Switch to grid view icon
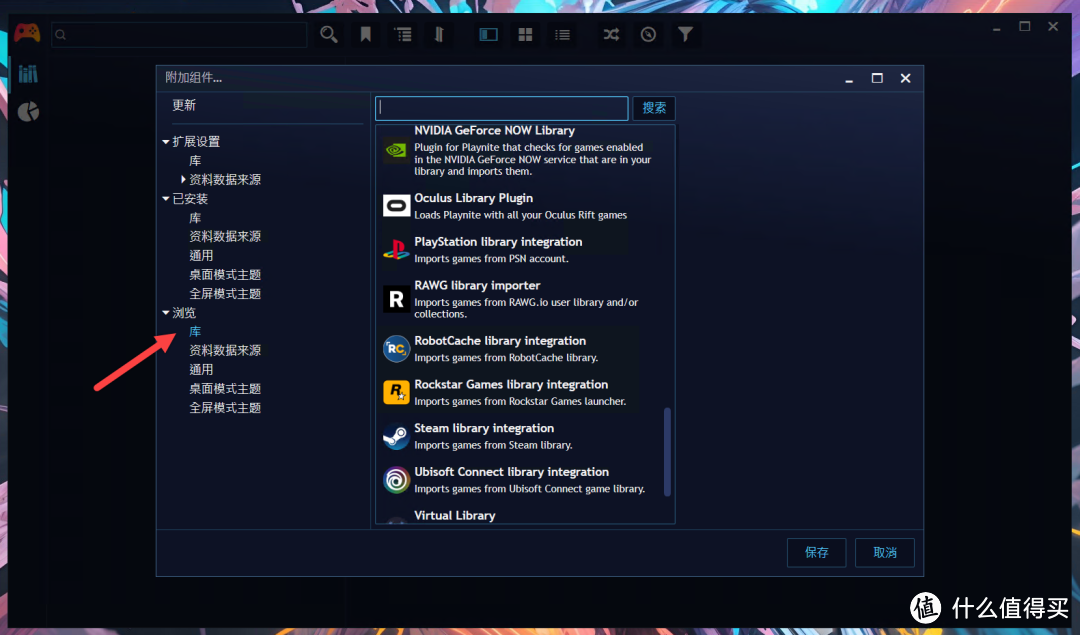Image resolution: width=1080 pixels, height=635 pixels. (526, 34)
